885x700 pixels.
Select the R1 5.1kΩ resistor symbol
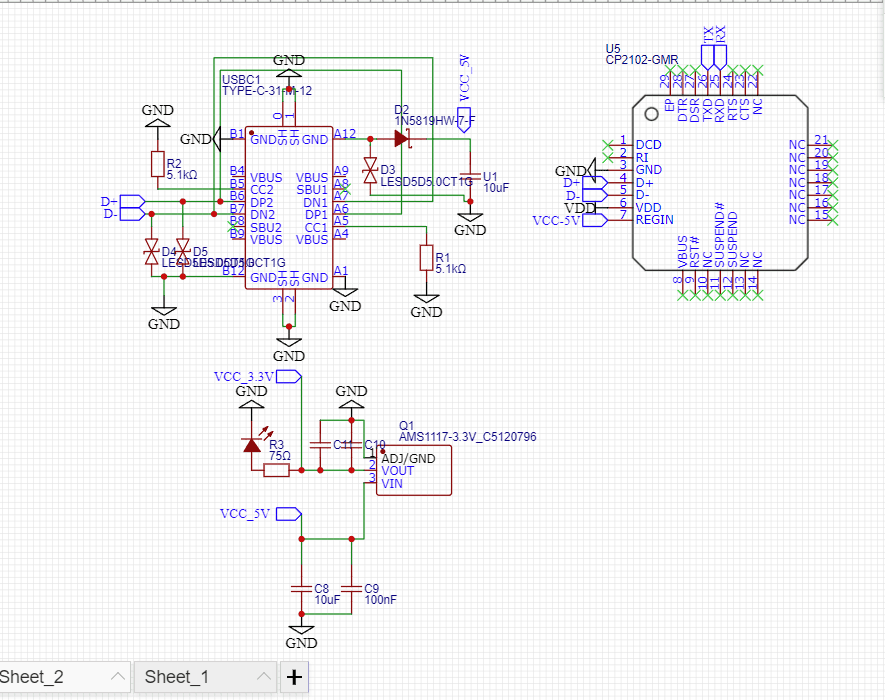point(427,258)
